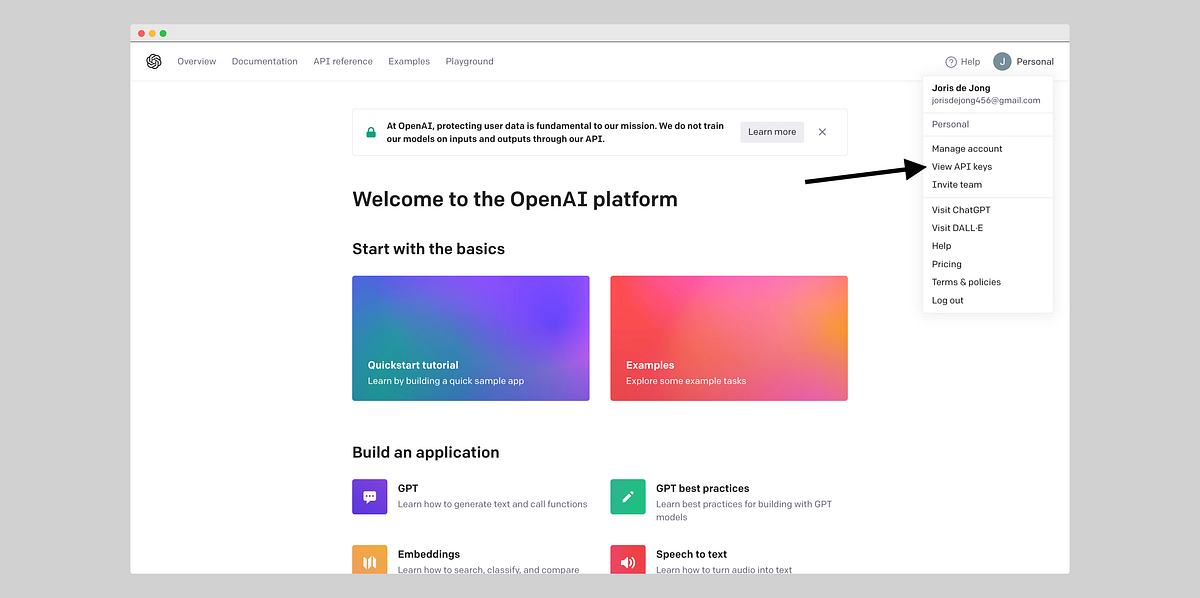Image resolution: width=1200 pixels, height=598 pixels.
Task: Dismiss the data protection banner
Action: click(822, 131)
